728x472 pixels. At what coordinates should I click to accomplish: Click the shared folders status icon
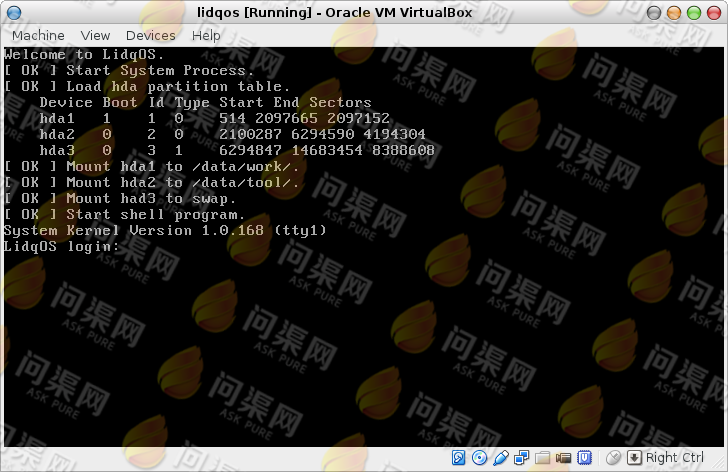[542, 458]
